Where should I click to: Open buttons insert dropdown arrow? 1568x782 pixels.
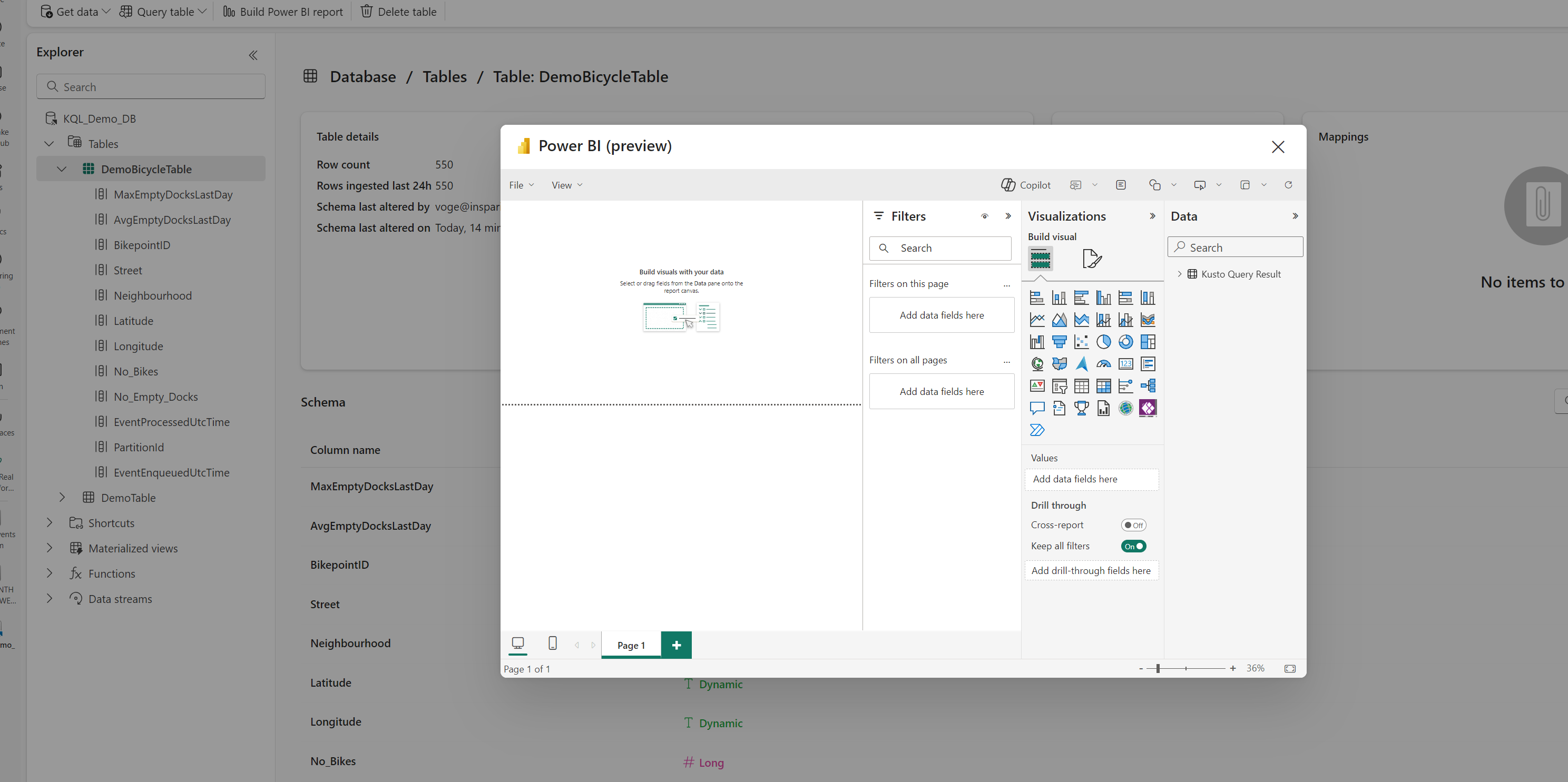[1219, 185]
